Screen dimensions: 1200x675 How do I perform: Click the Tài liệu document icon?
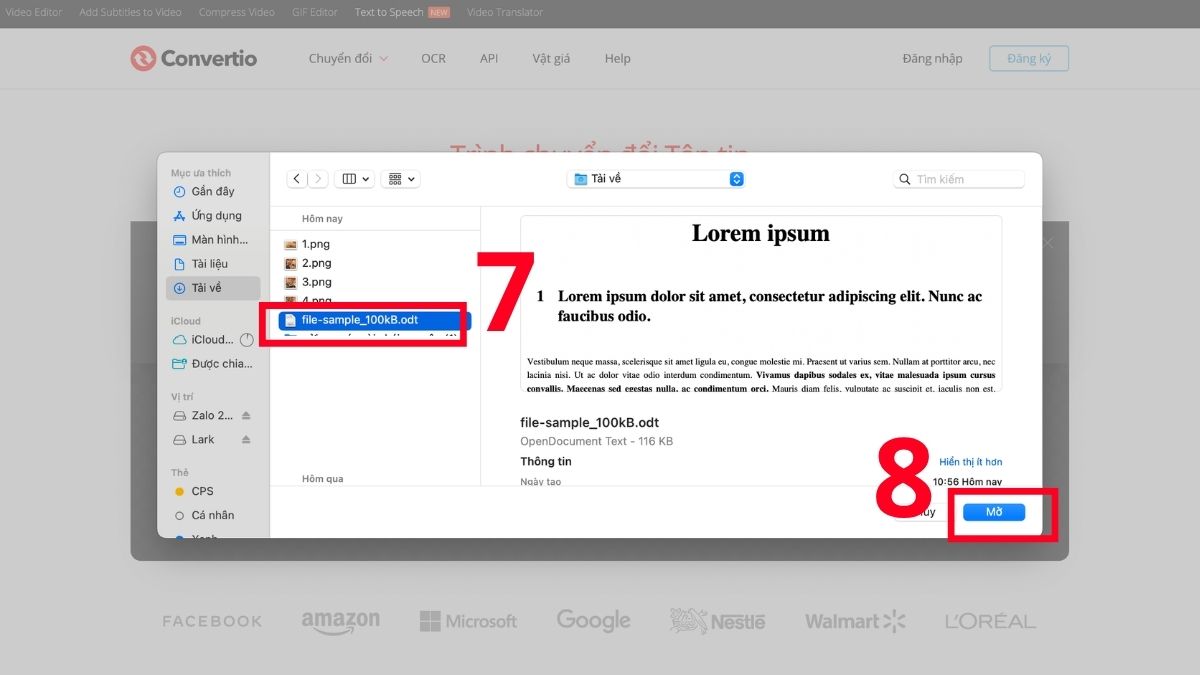pos(179,264)
